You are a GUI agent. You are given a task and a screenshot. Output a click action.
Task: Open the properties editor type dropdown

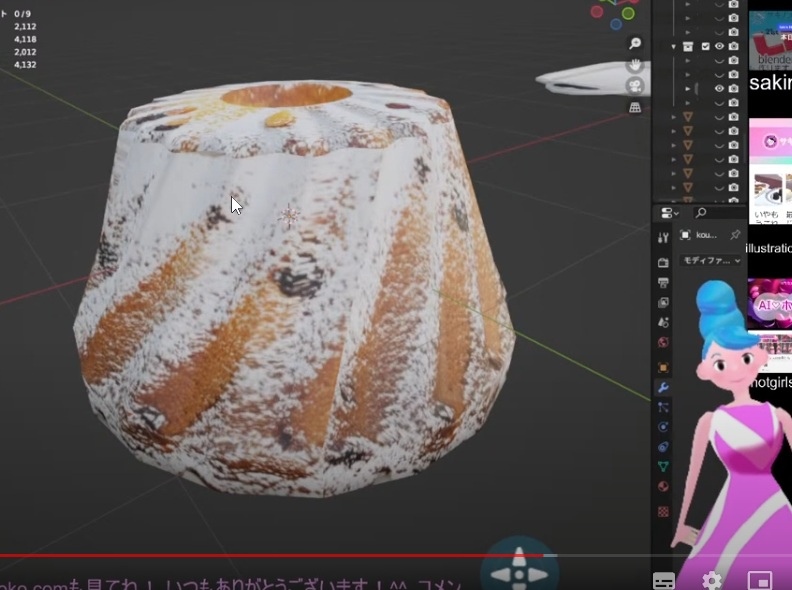[x=668, y=213]
